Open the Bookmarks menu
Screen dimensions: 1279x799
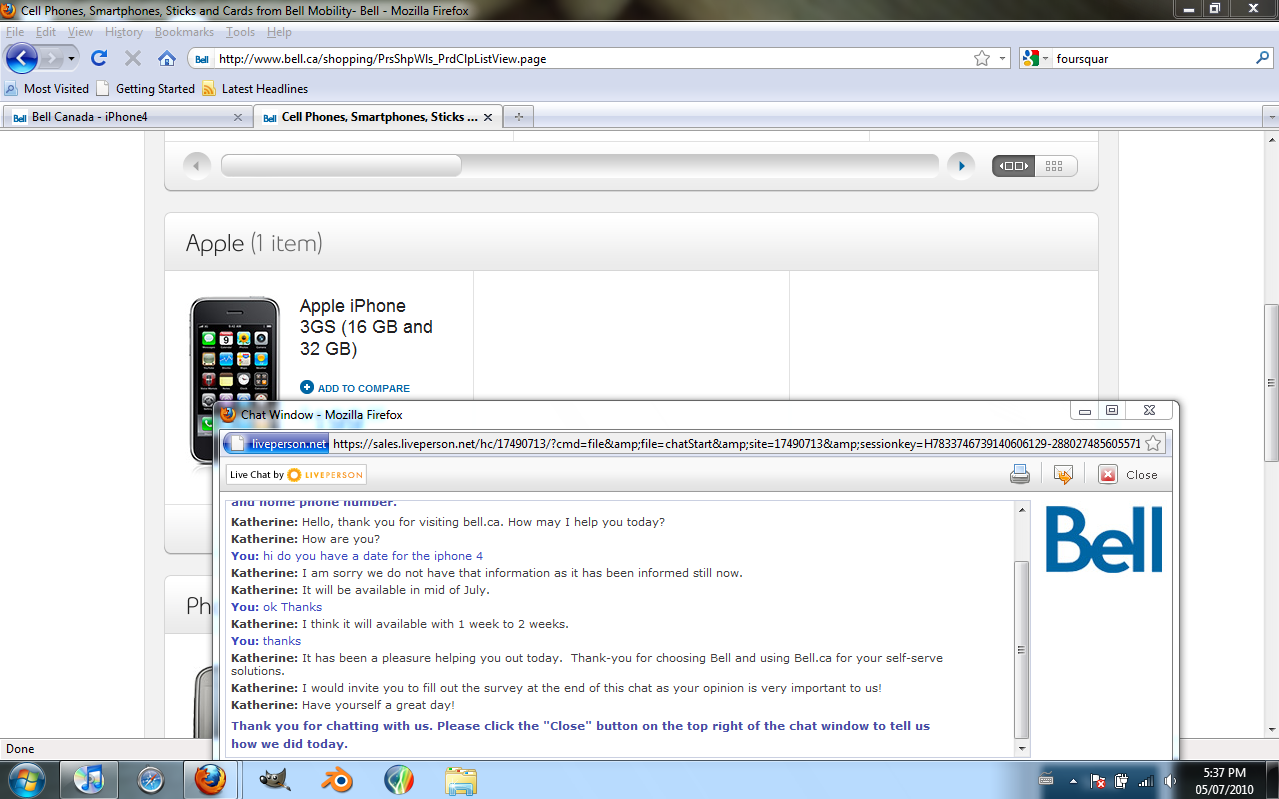click(184, 32)
